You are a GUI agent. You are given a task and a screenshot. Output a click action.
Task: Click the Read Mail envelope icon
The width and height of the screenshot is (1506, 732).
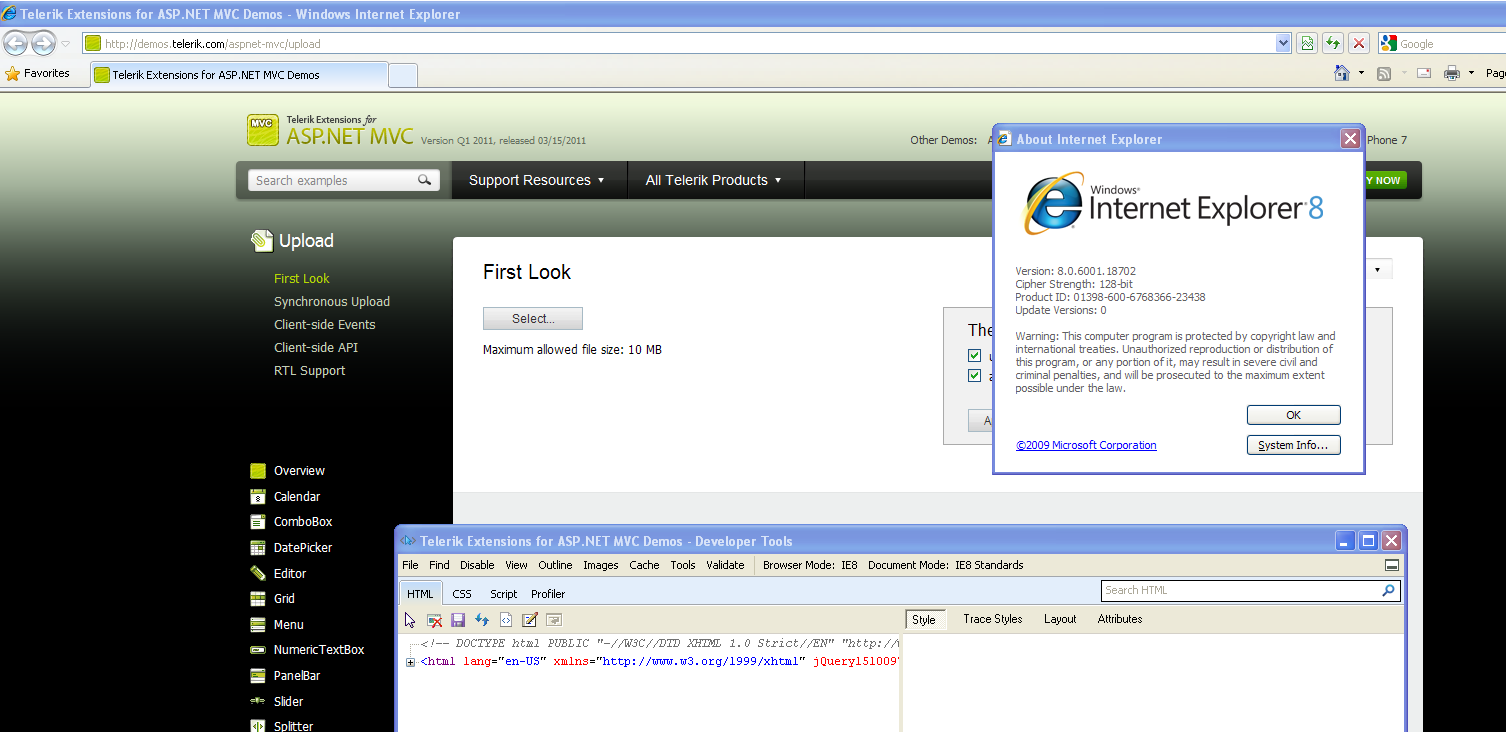[1424, 73]
